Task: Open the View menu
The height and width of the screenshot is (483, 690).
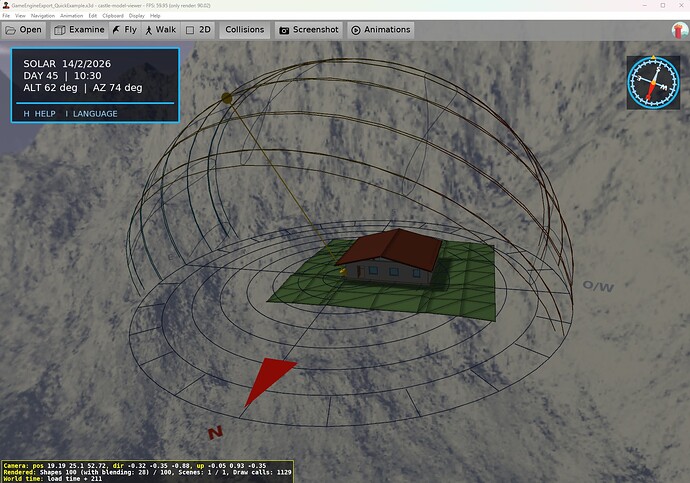Action: click(x=20, y=15)
